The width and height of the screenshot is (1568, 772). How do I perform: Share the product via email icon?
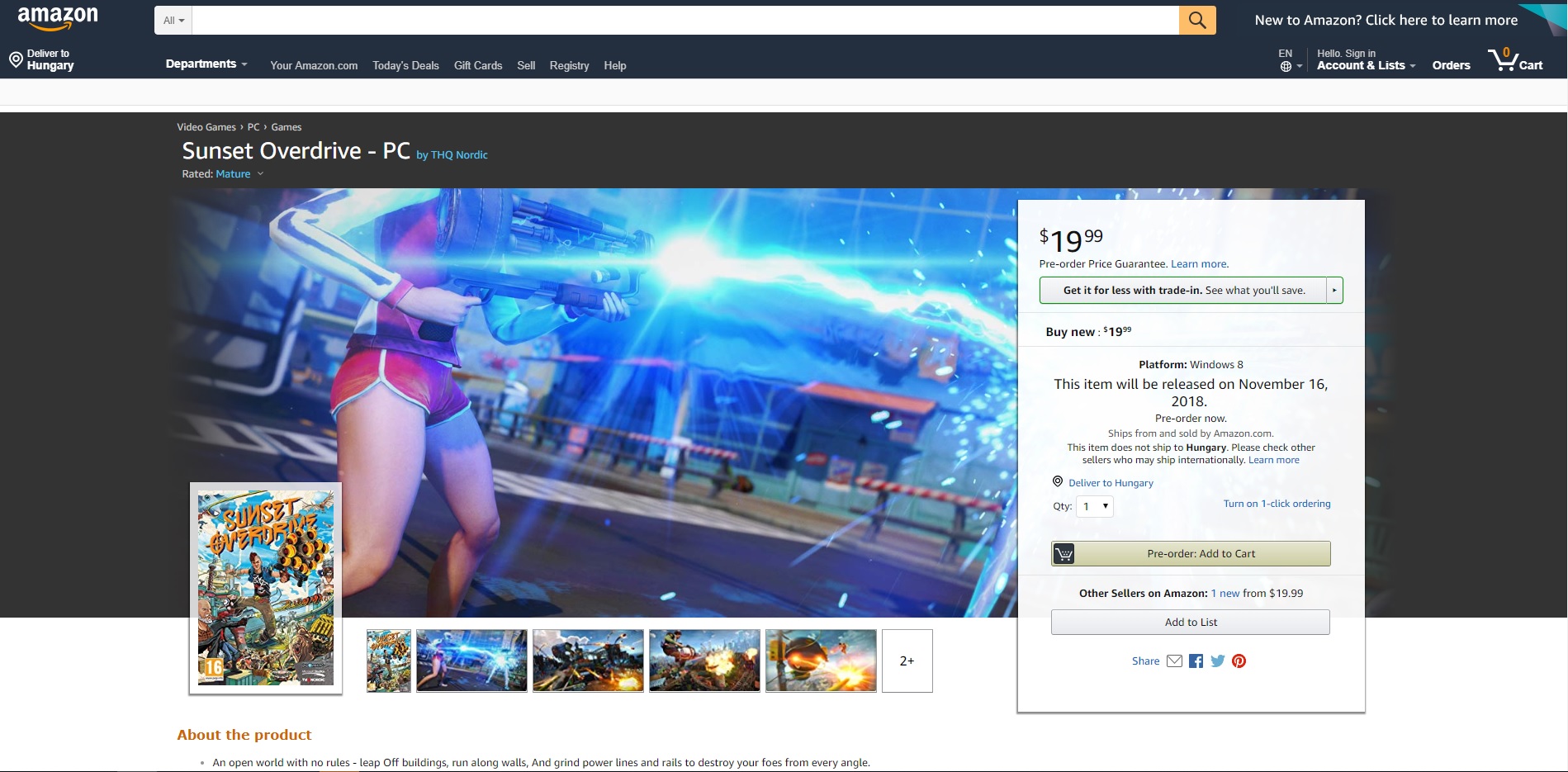point(1174,661)
